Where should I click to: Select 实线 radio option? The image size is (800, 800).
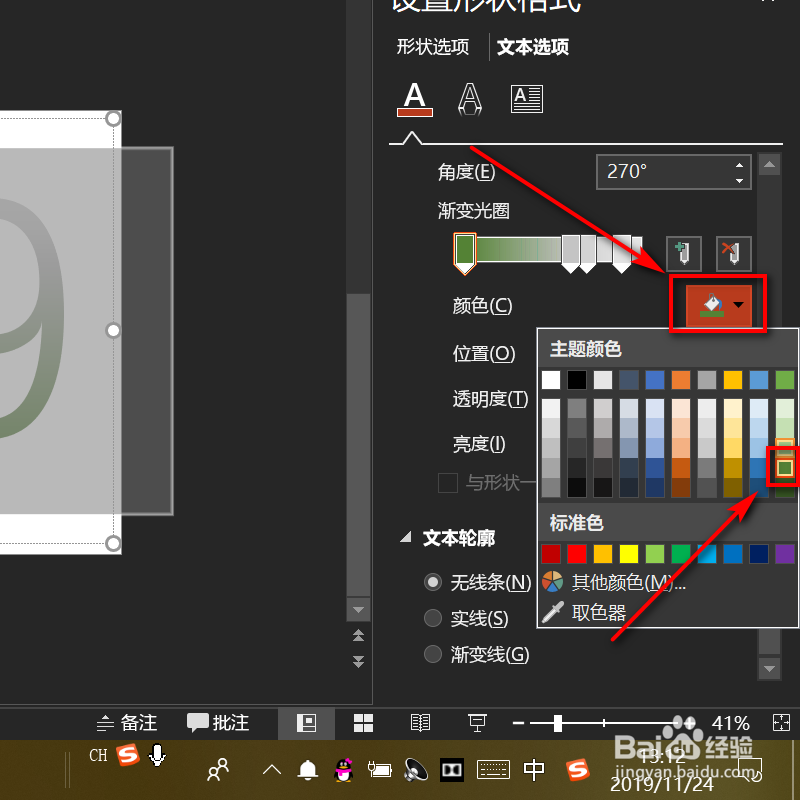(x=433, y=618)
